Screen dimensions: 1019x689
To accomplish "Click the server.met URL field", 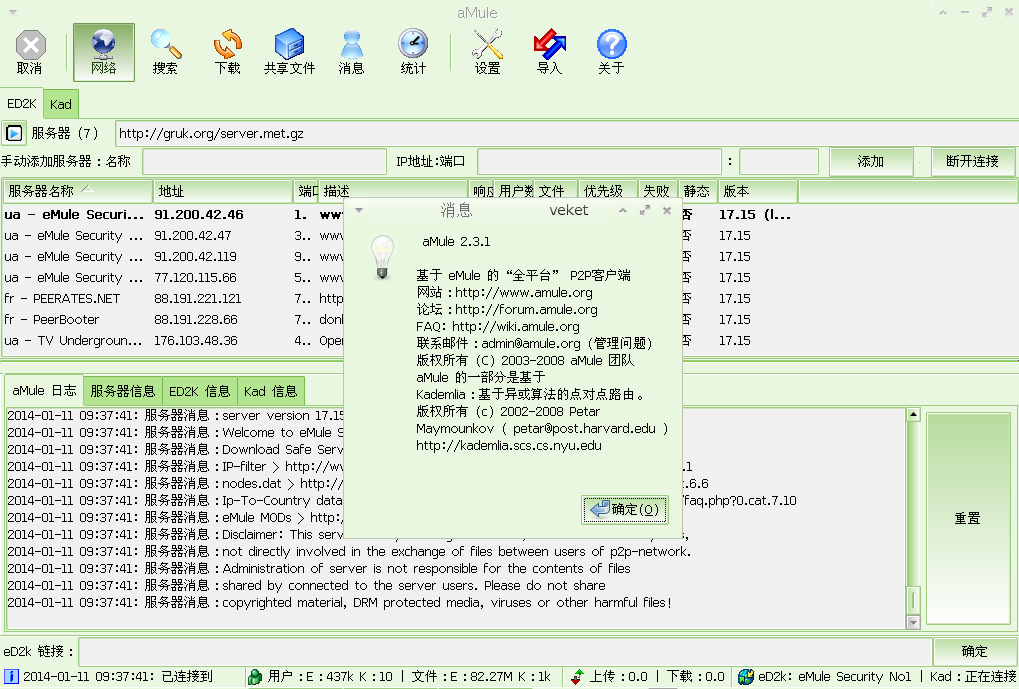I will point(567,133).
